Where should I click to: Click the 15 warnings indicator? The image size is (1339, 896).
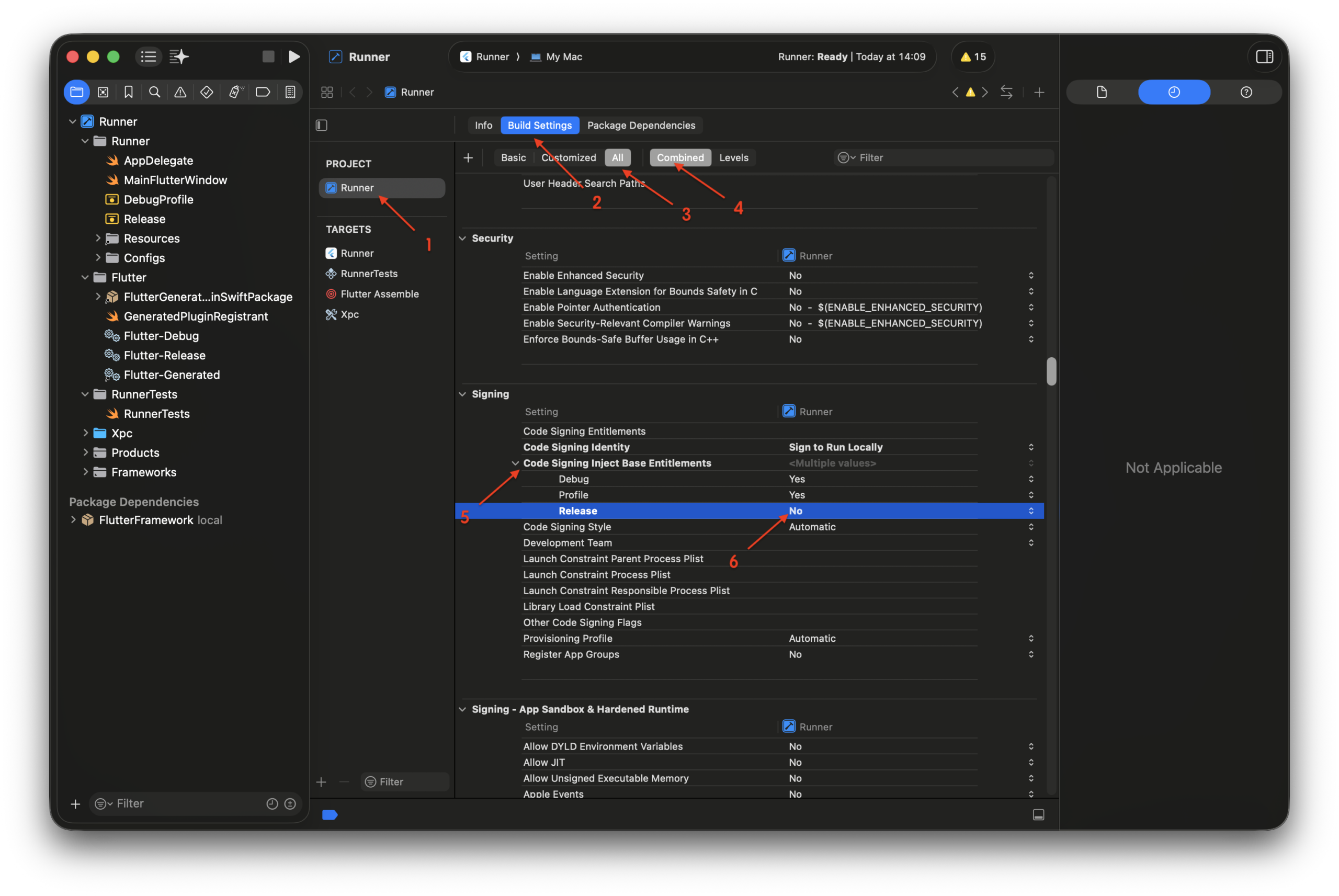click(x=973, y=56)
